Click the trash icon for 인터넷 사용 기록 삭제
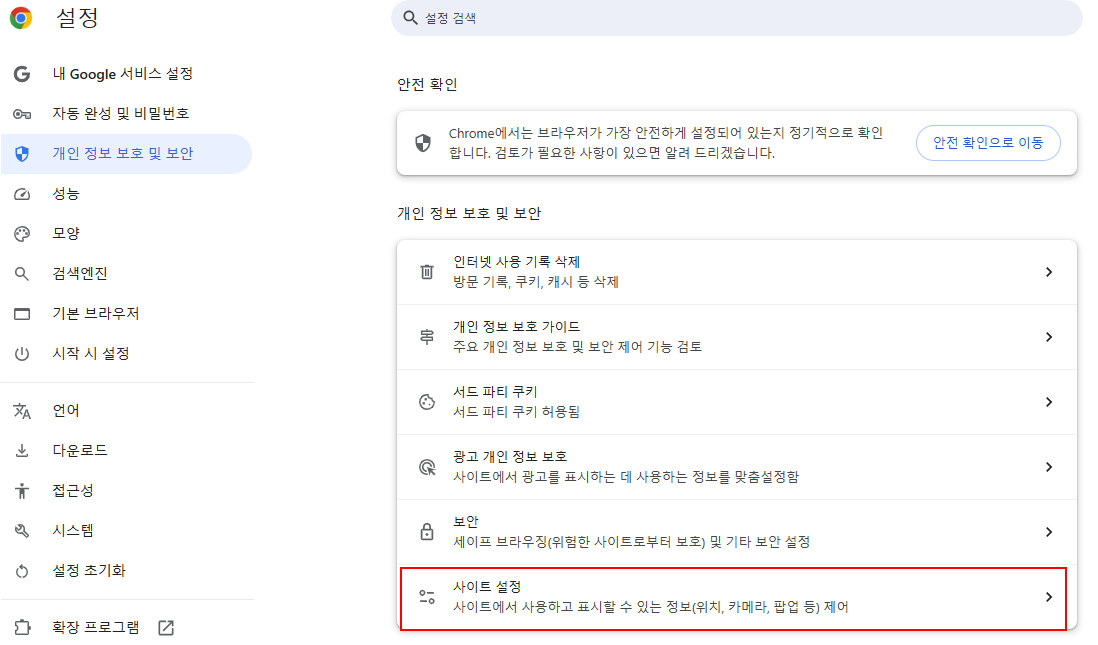The width and height of the screenshot is (1098, 645). [427, 272]
